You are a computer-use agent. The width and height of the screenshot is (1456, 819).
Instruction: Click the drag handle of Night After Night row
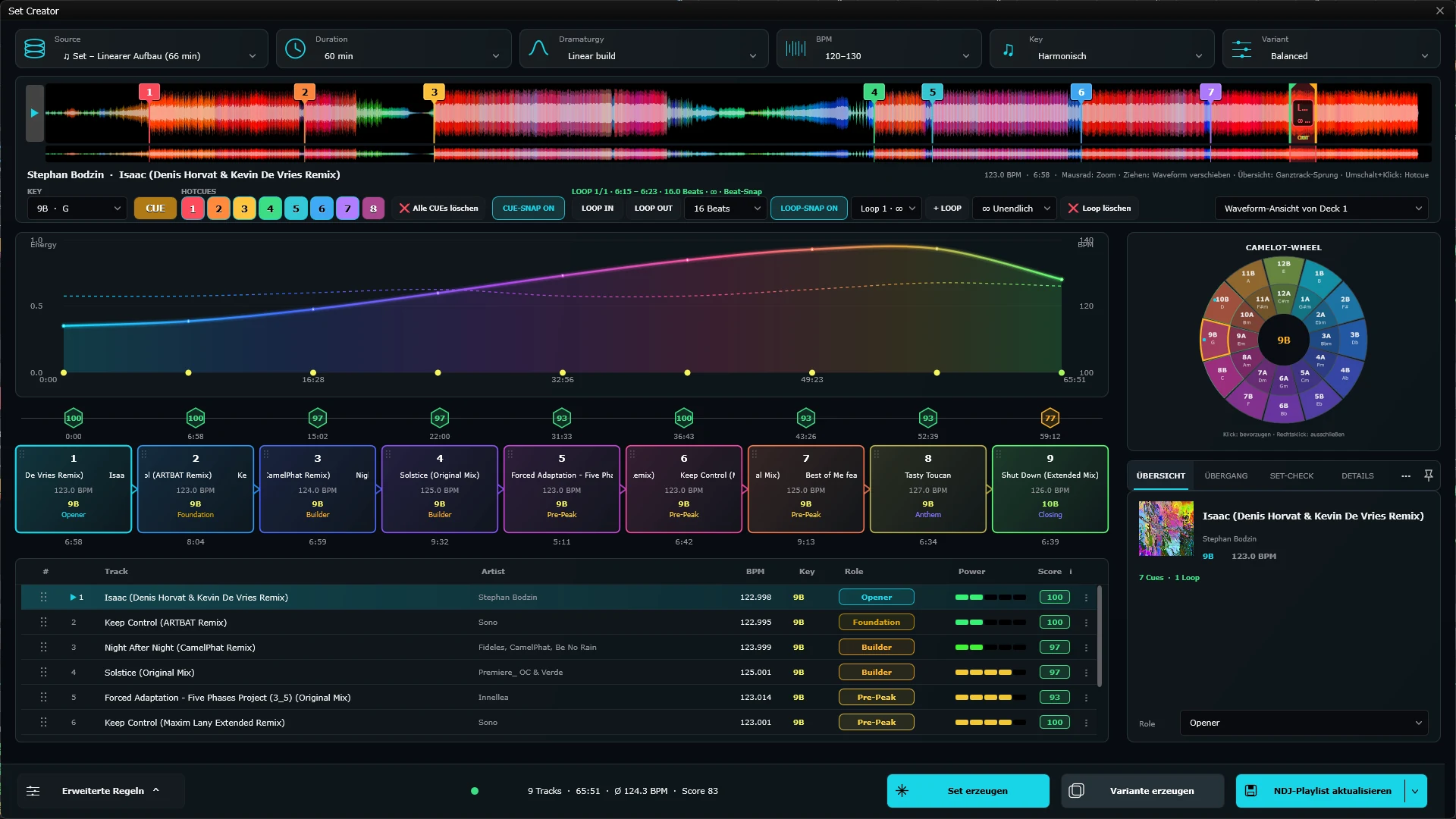(x=43, y=648)
